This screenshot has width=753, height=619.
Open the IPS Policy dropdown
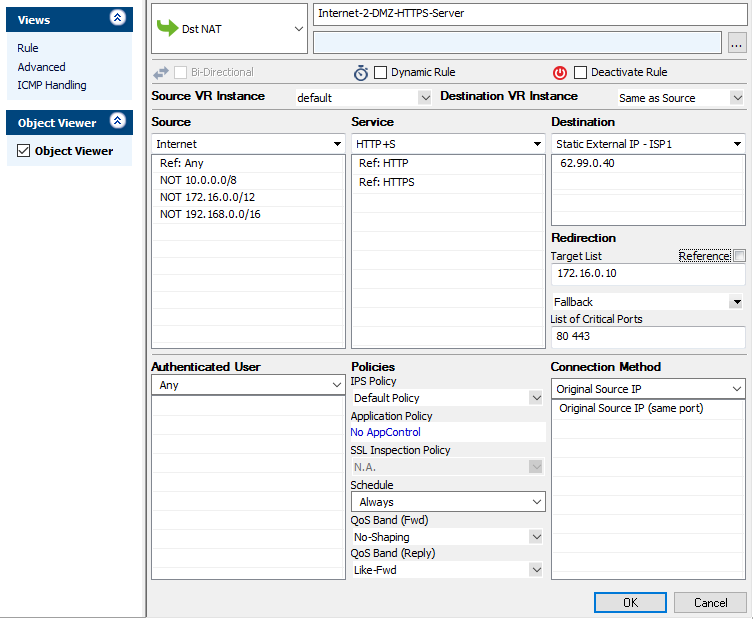tap(448, 398)
